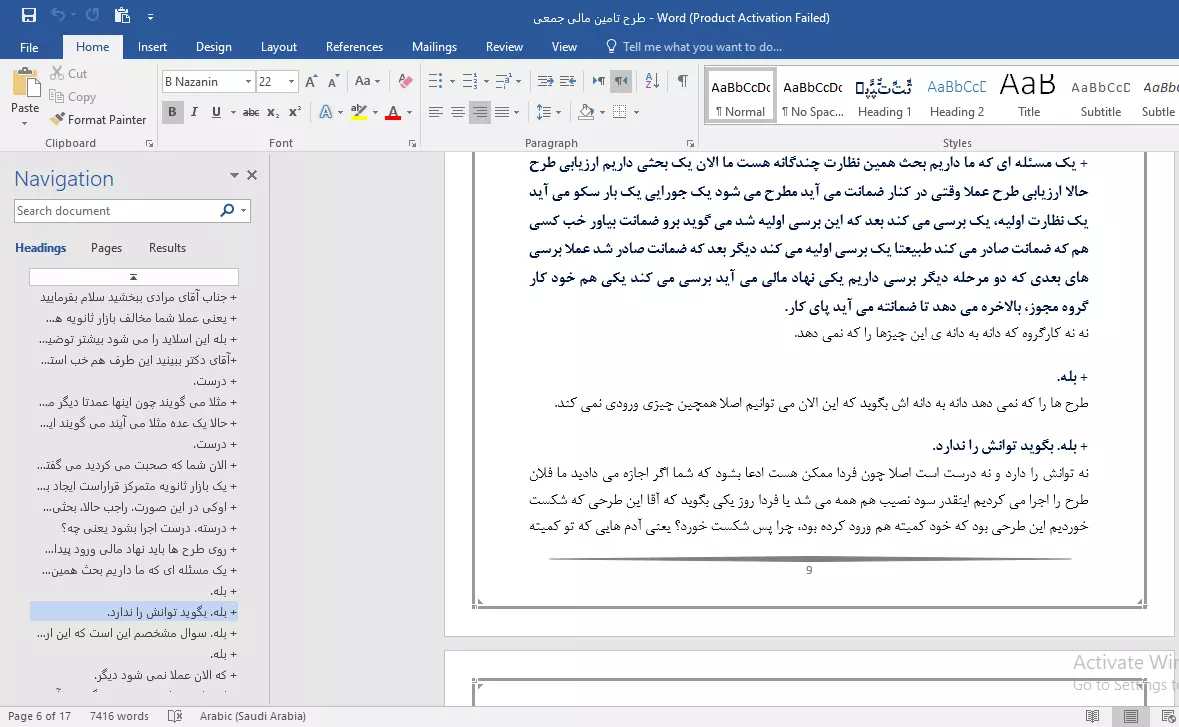The height and width of the screenshot is (727, 1179).
Task: Click the Search document input field
Action: (x=115, y=211)
